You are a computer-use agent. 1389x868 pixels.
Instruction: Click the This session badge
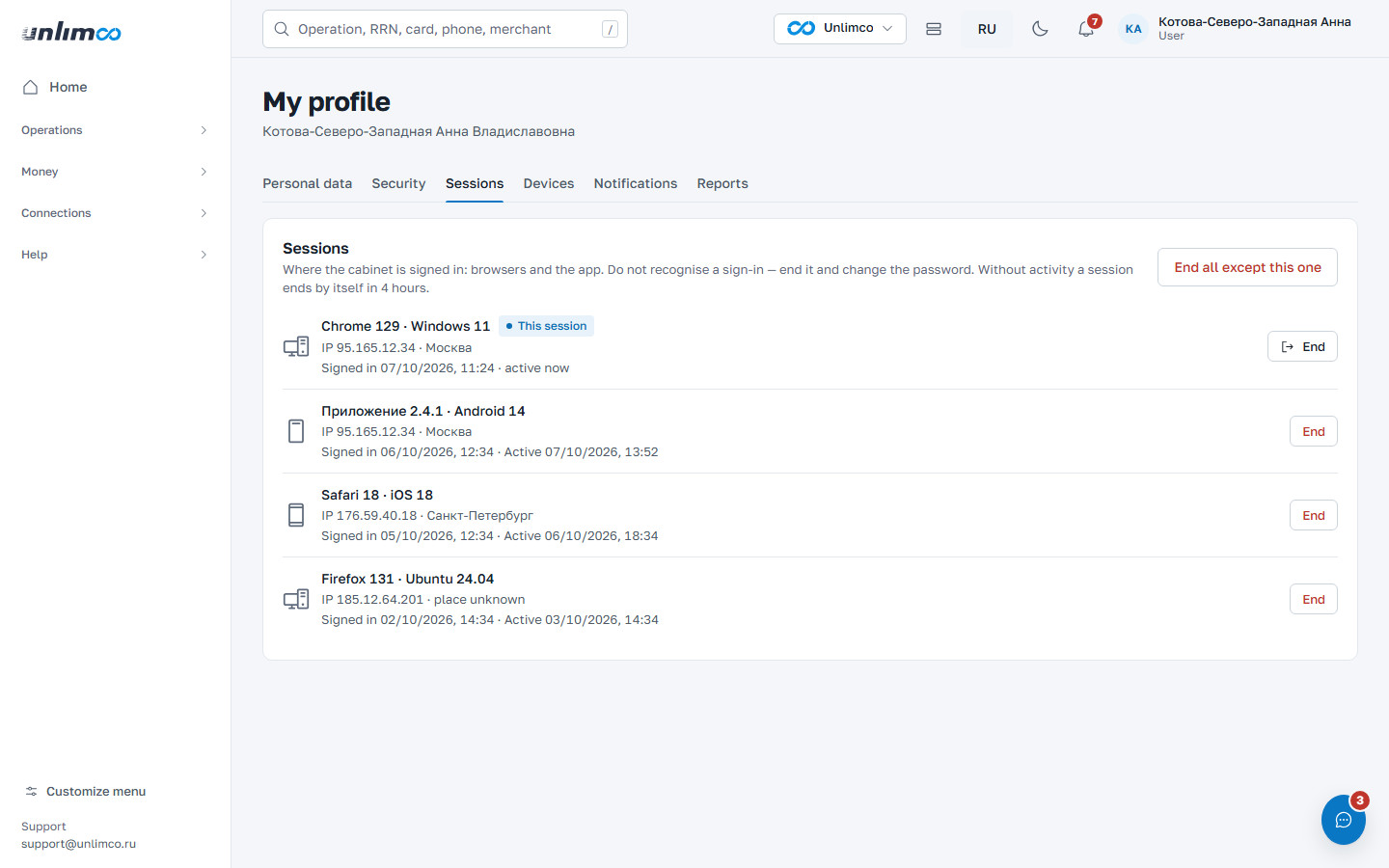[546, 326]
